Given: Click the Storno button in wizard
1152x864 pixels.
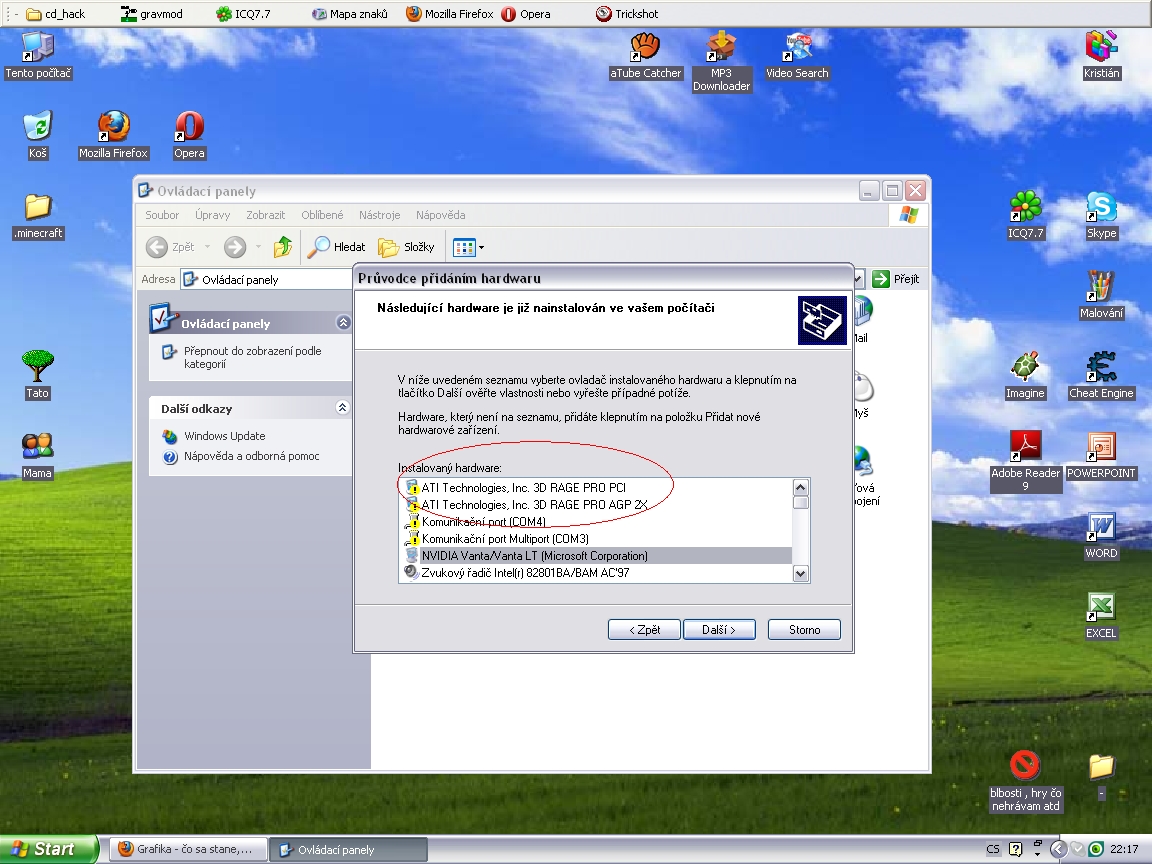Looking at the screenshot, I should coord(804,630).
